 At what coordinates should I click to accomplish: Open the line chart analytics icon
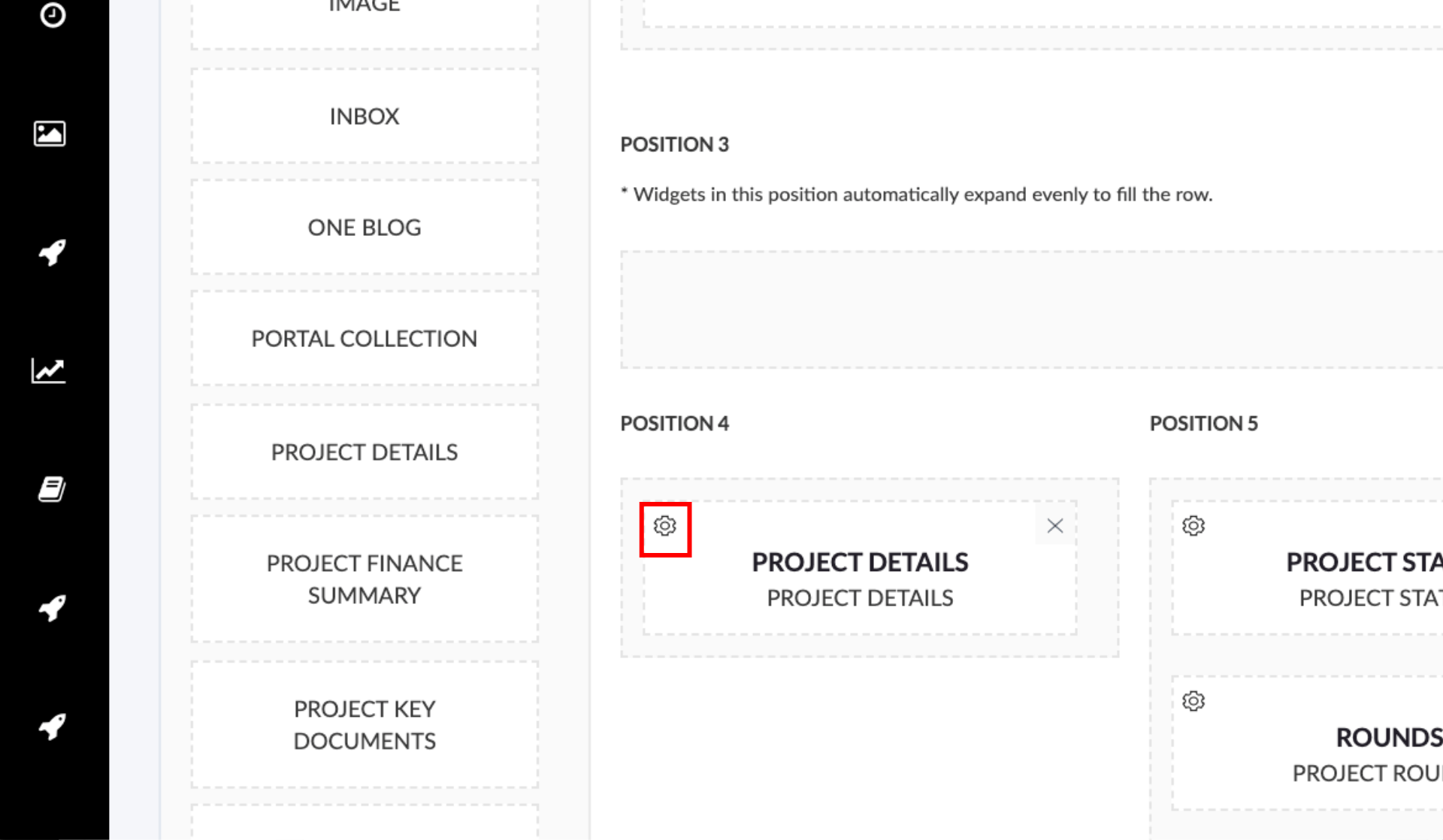tap(49, 370)
